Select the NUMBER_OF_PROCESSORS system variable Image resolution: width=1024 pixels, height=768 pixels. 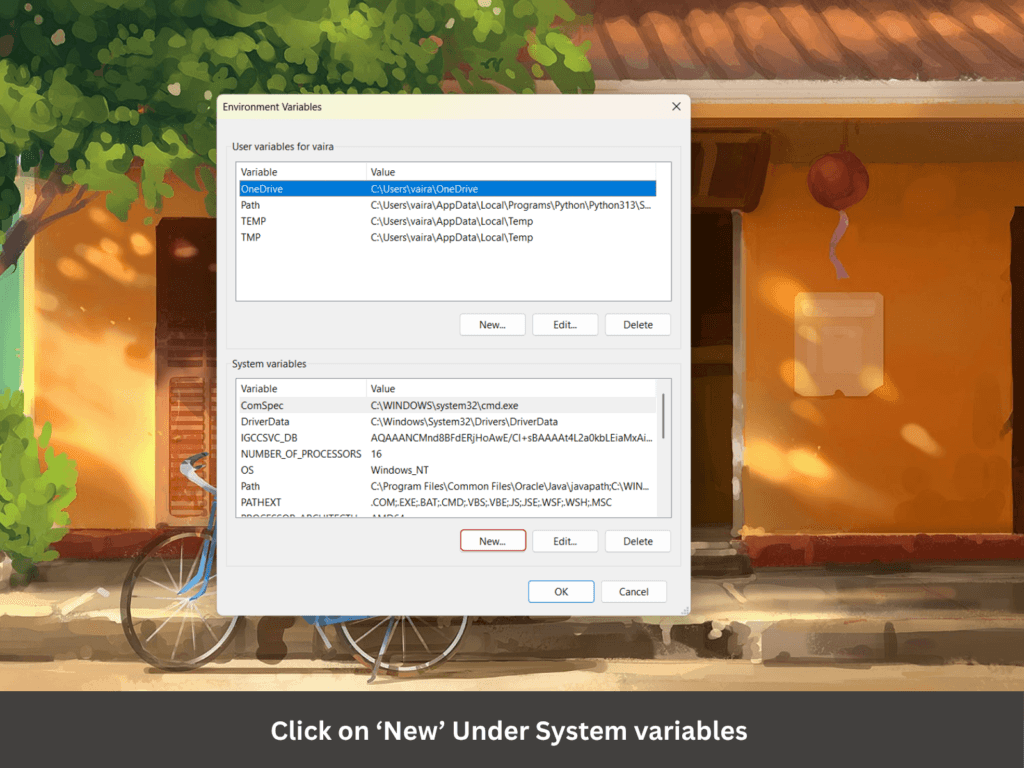(x=300, y=454)
